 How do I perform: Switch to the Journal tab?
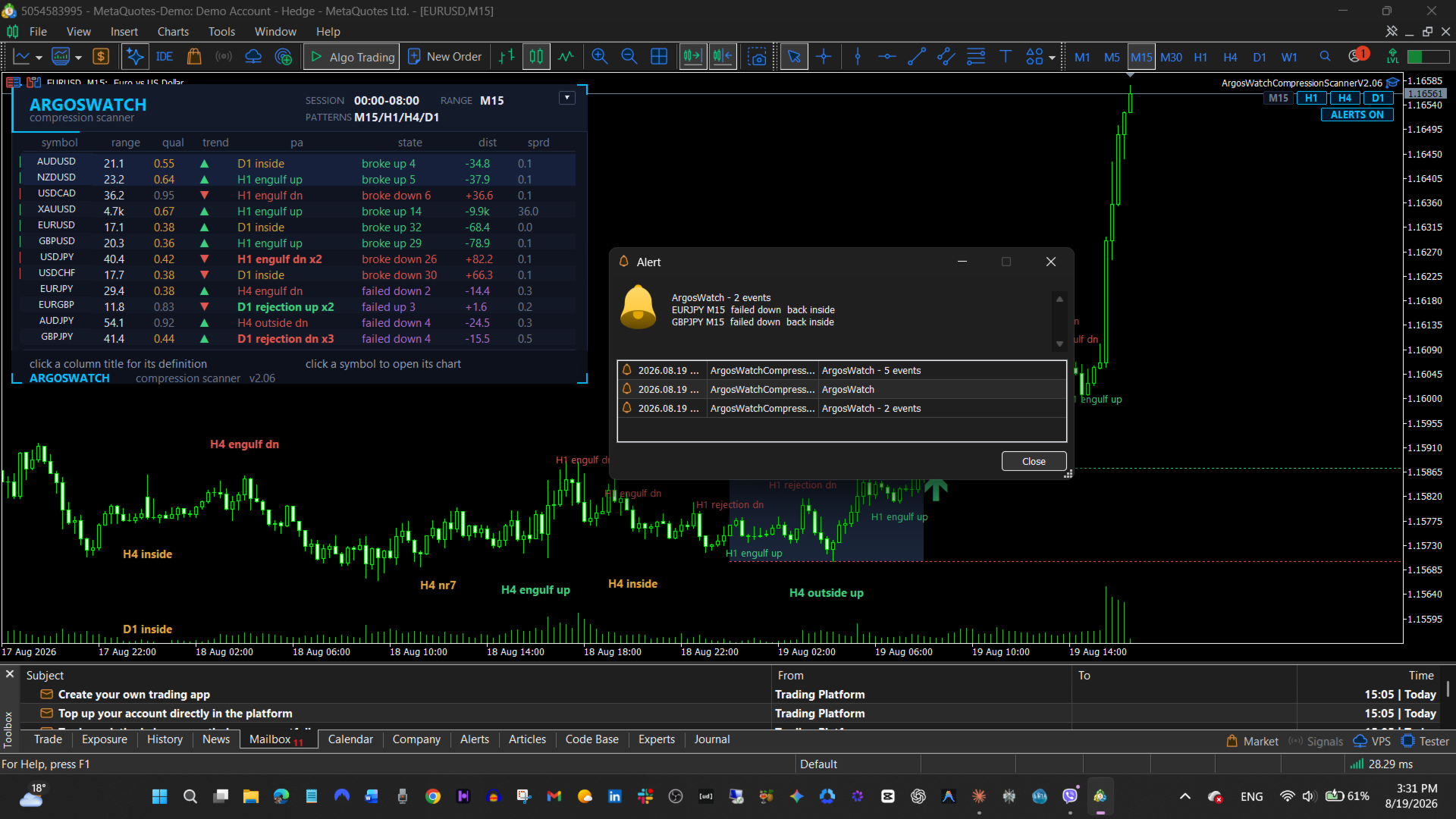[712, 739]
